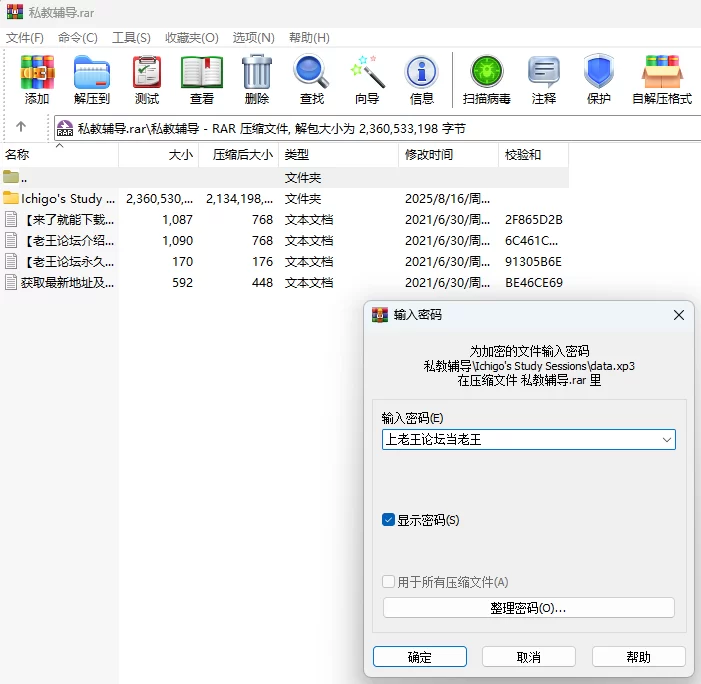Toggle the 显示密码 checkbox
This screenshot has height=684, width=701.
pyautogui.click(x=388, y=519)
